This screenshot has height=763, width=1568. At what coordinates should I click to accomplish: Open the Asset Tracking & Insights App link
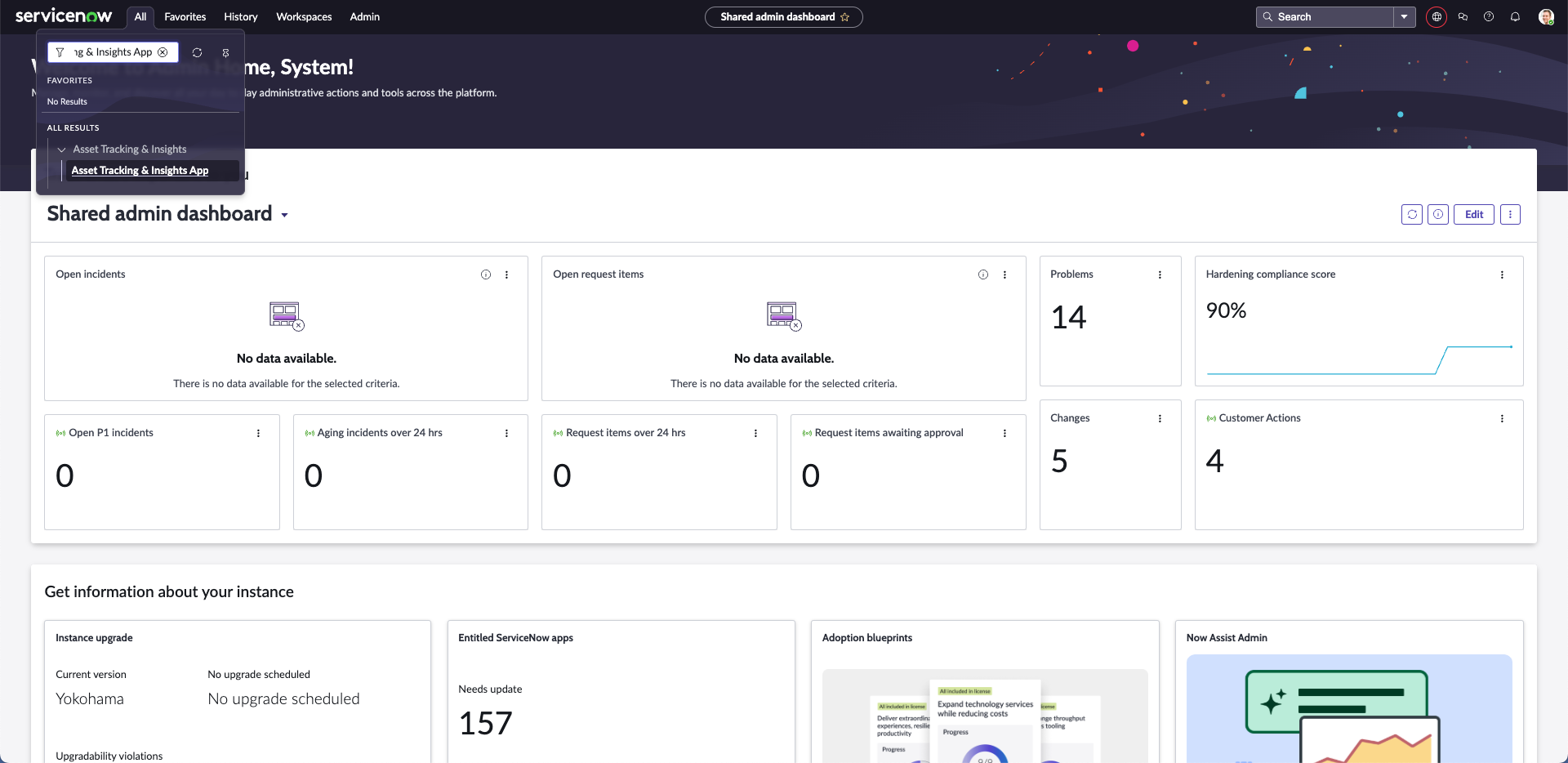point(140,171)
